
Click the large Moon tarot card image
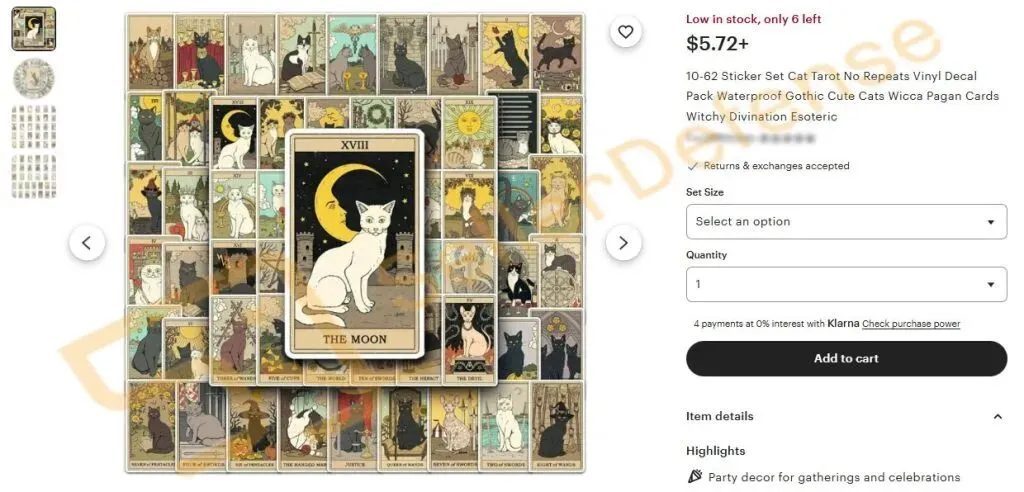click(355, 244)
